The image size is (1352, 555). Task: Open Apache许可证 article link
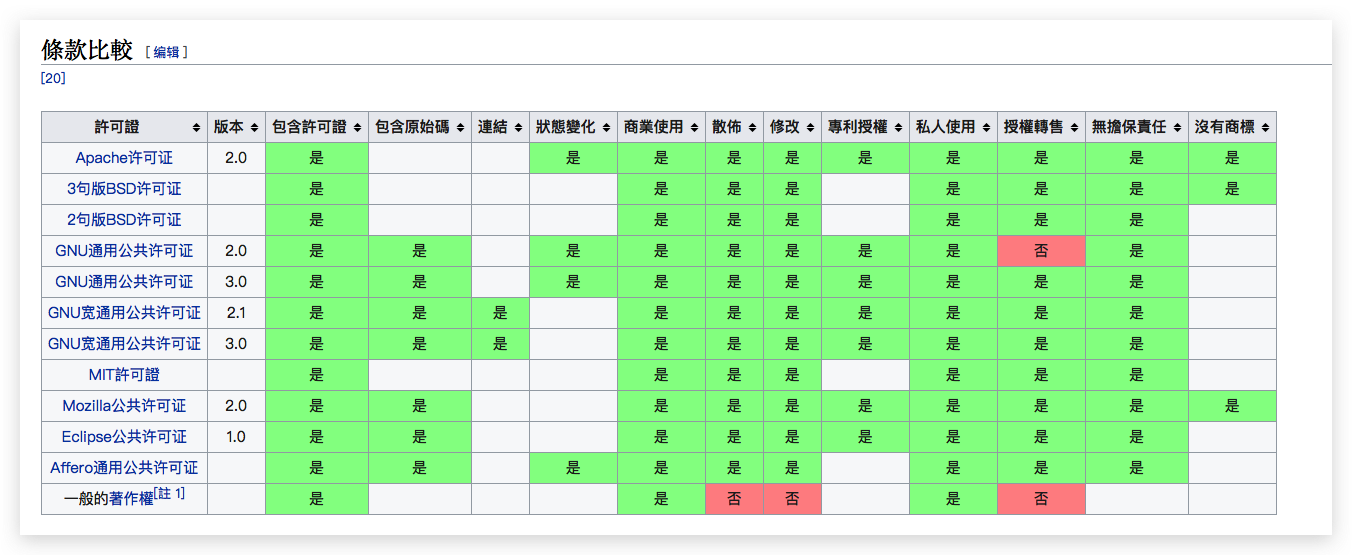[124, 158]
